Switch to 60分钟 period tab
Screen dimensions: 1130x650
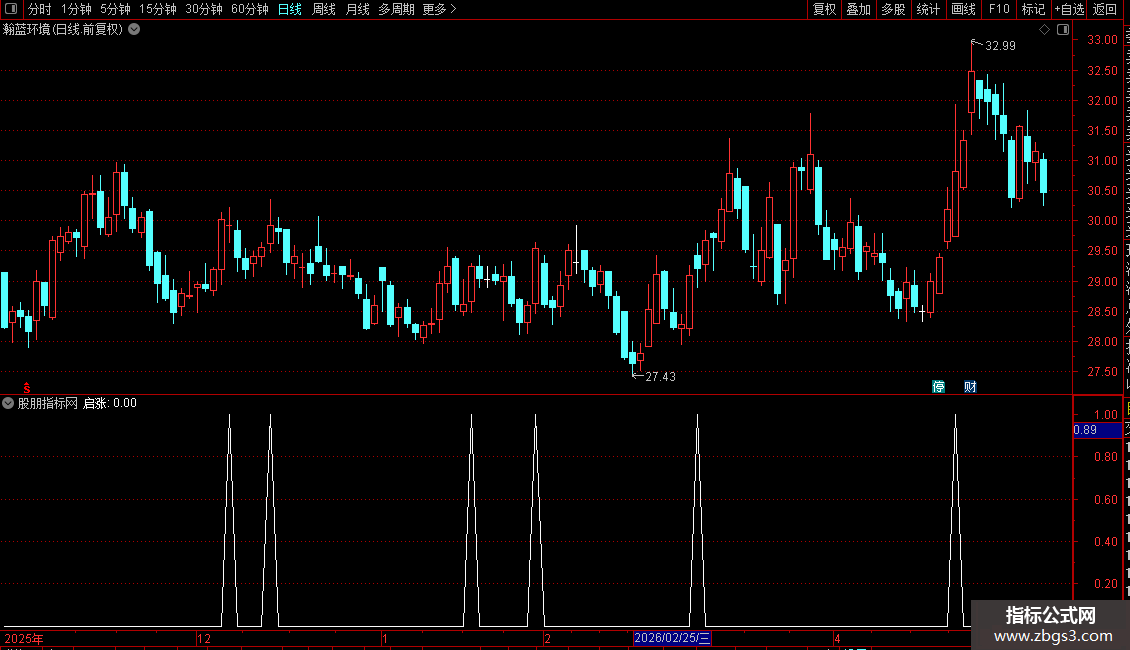249,9
